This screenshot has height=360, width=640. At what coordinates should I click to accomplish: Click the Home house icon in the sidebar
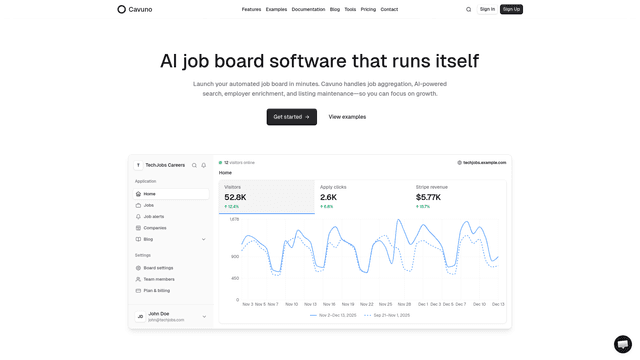tap(138, 194)
